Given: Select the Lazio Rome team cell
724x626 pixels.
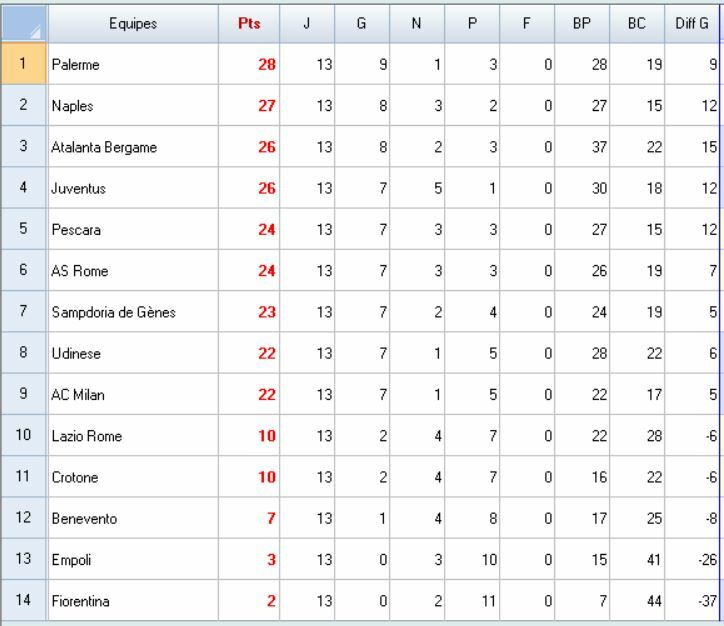Looking at the screenshot, I should pyautogui.click(x=133, y=437).
